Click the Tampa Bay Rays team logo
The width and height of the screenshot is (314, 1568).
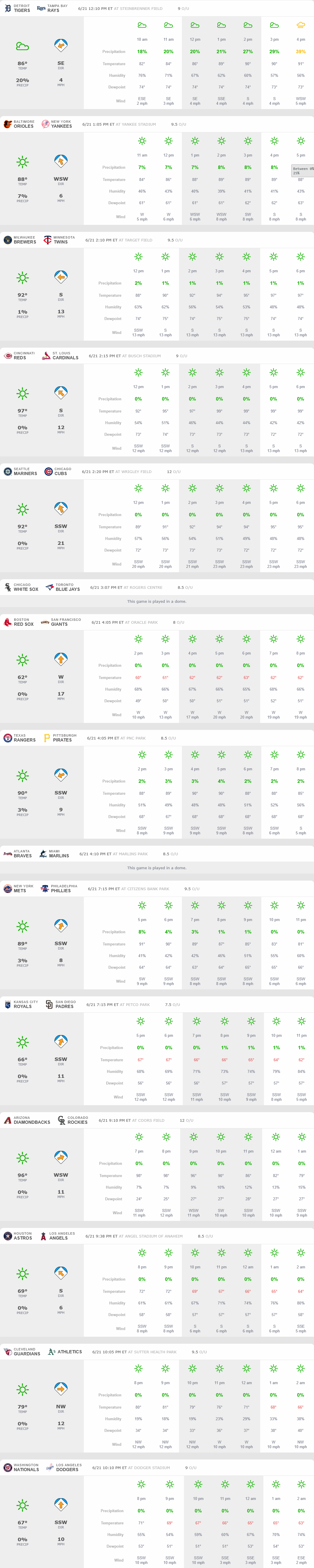(41, 8)
